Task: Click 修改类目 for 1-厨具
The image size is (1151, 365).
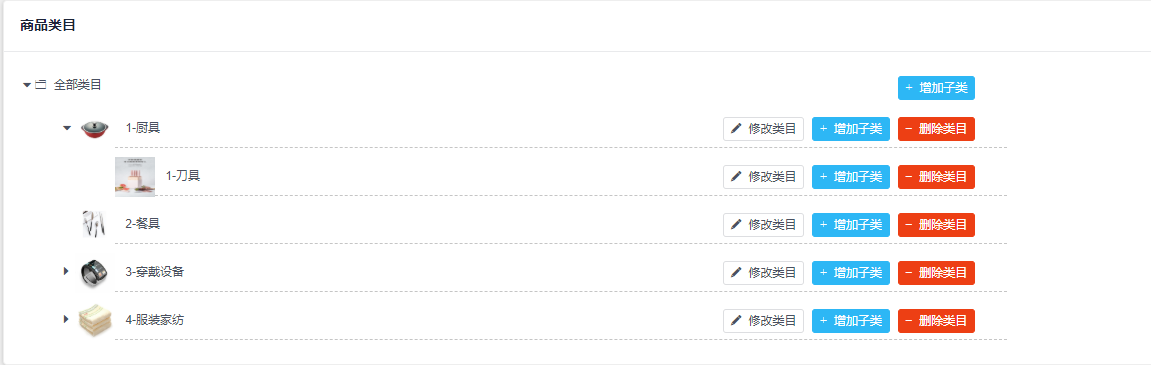Action: [763, 129]
